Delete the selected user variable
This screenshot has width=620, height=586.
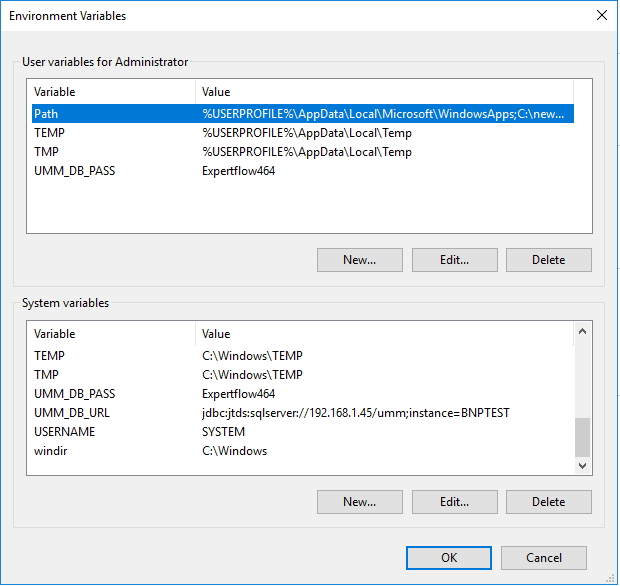click(x=548, y=260)
